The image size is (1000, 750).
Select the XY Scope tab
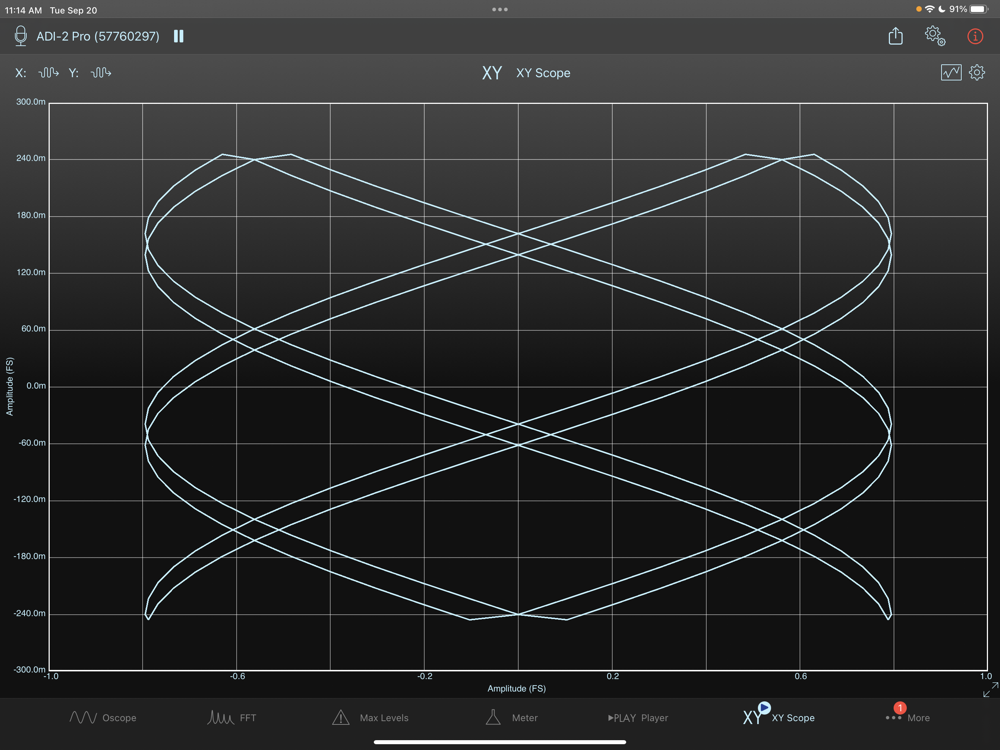coord(778,717)
